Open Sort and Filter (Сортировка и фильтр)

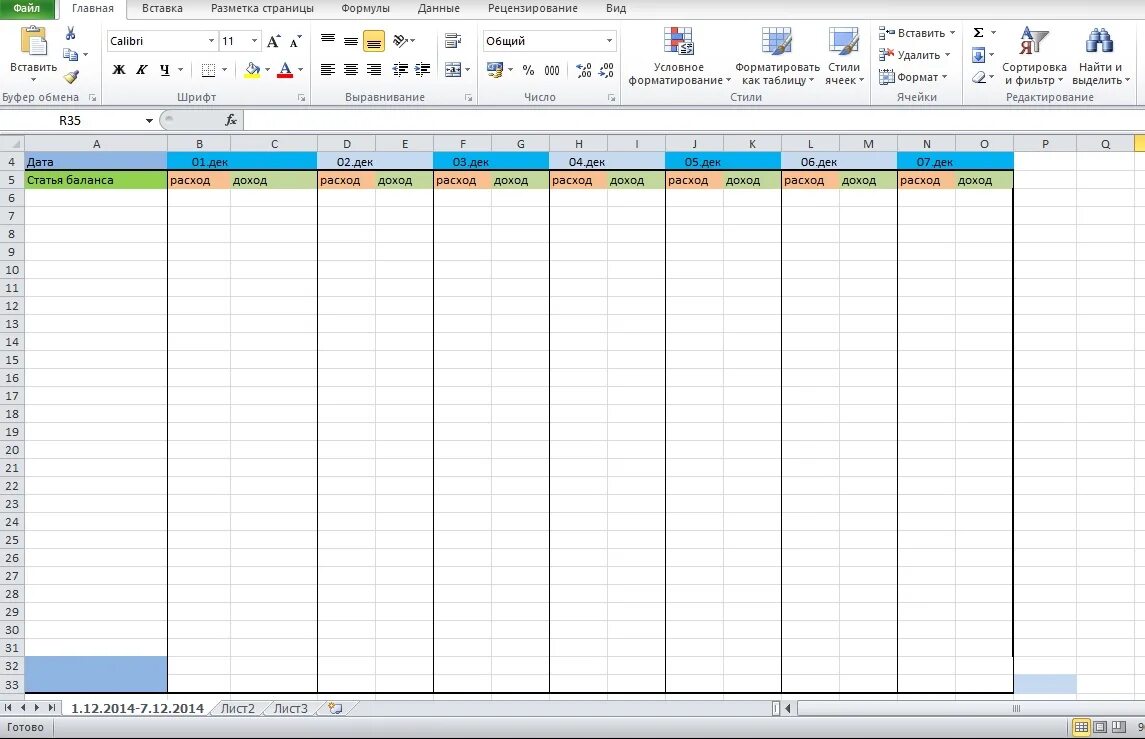[1034, 57]
